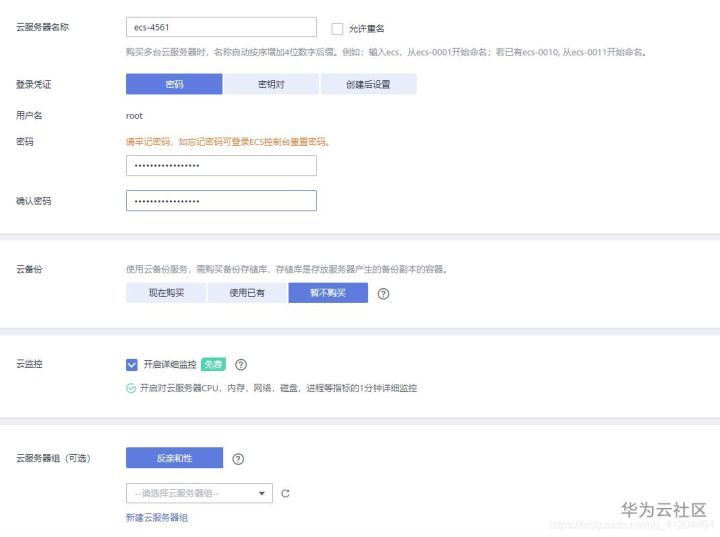The height and width of the screenshot is (537, 720).
Task: Open 新建云服务器组 link
Action: (x=157, y=518)
